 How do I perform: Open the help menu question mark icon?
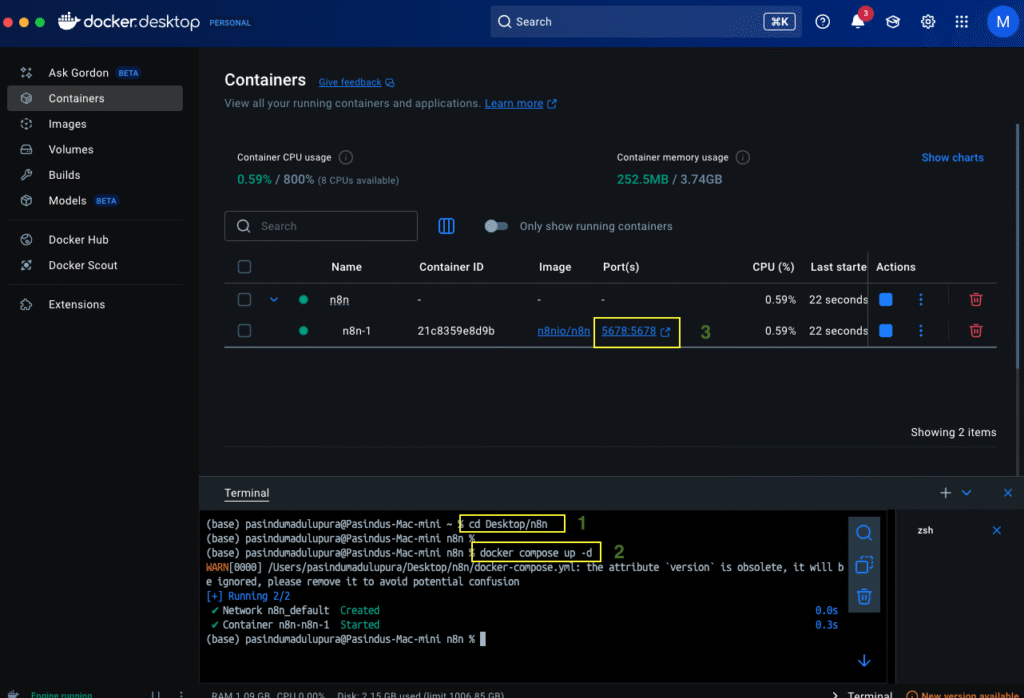822,22
